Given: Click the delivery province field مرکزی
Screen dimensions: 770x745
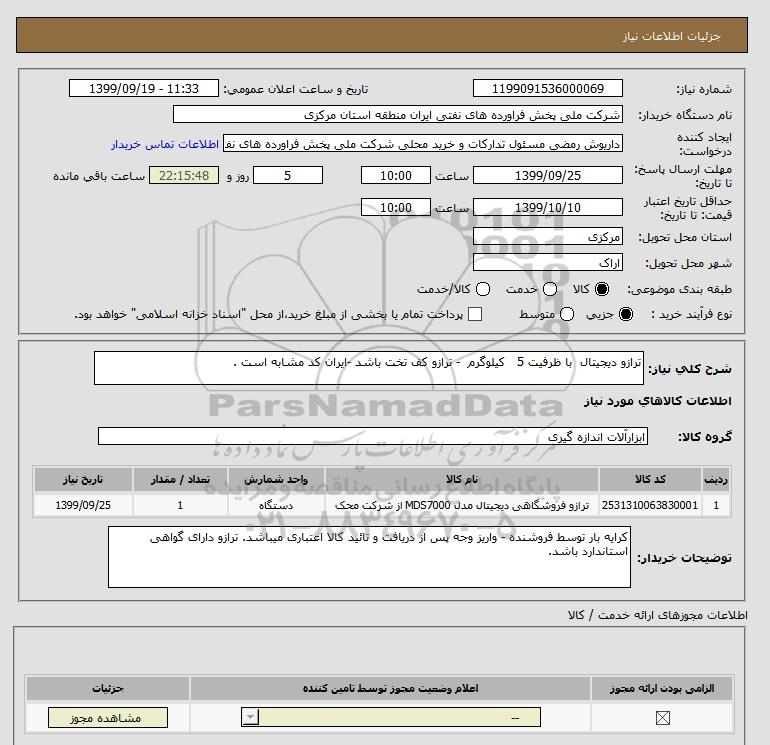Looking at the screenshot, I should 548,237.
